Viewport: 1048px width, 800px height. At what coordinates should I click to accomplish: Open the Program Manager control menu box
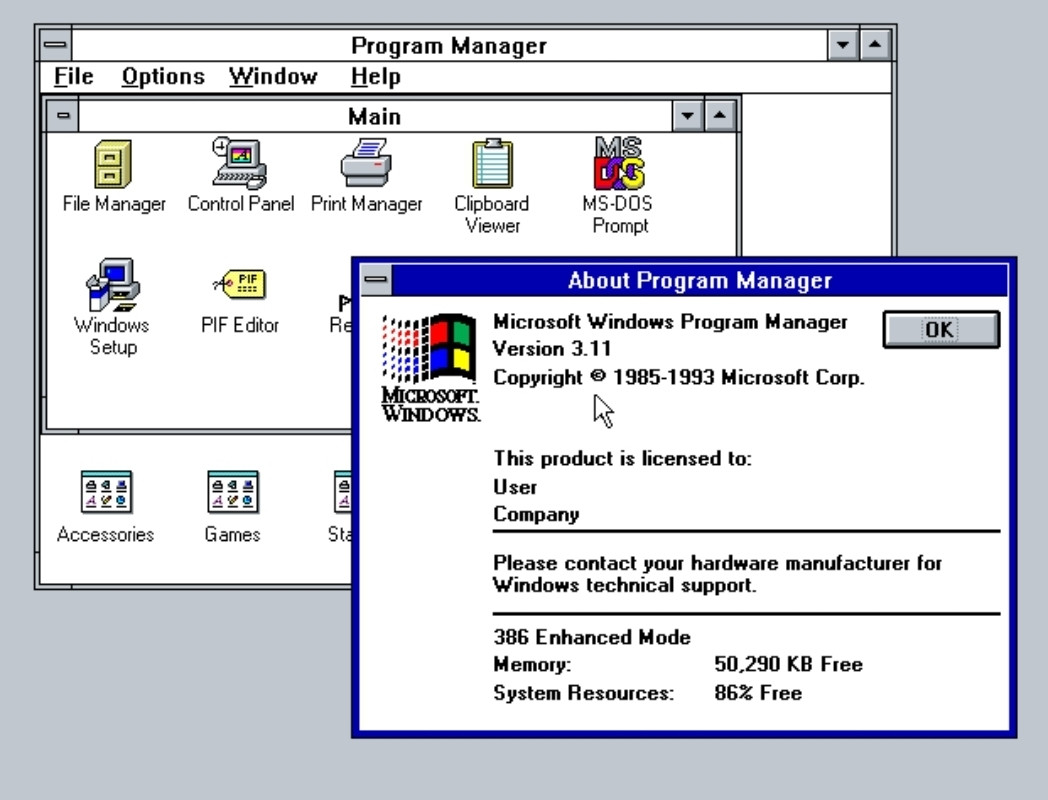pos(55,45)
